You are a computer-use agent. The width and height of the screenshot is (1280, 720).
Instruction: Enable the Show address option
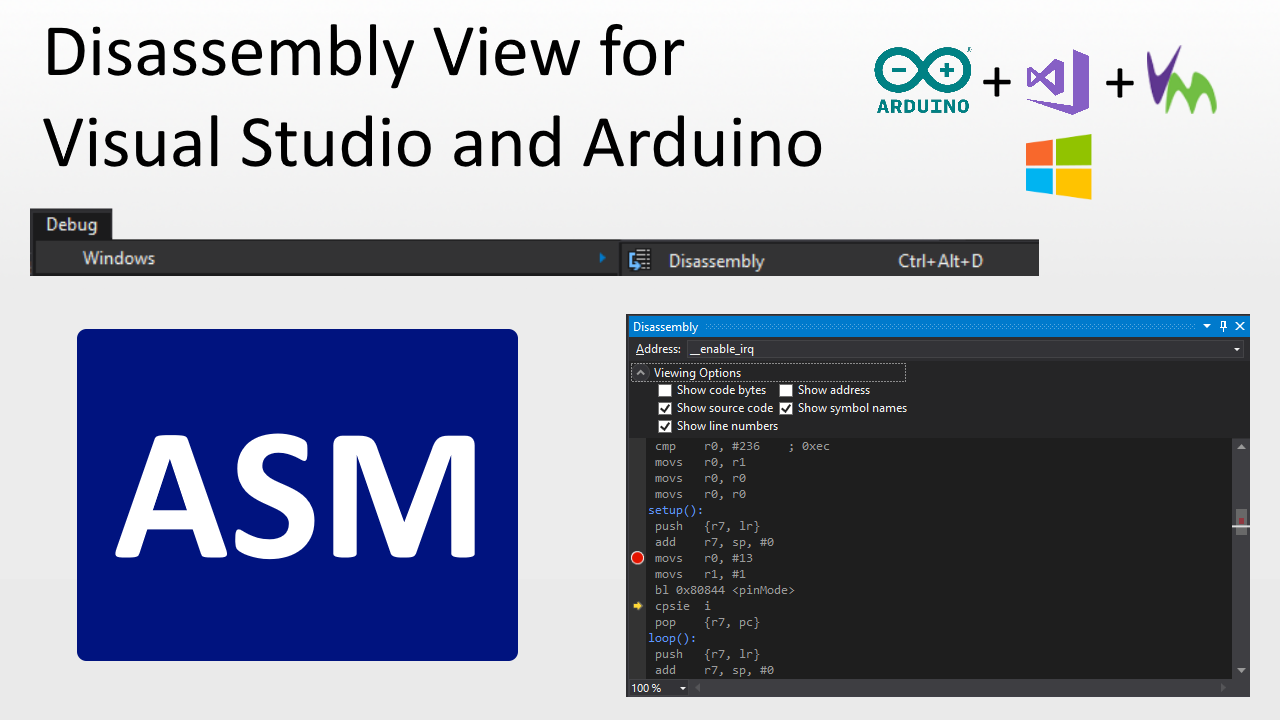click(785, 390)
